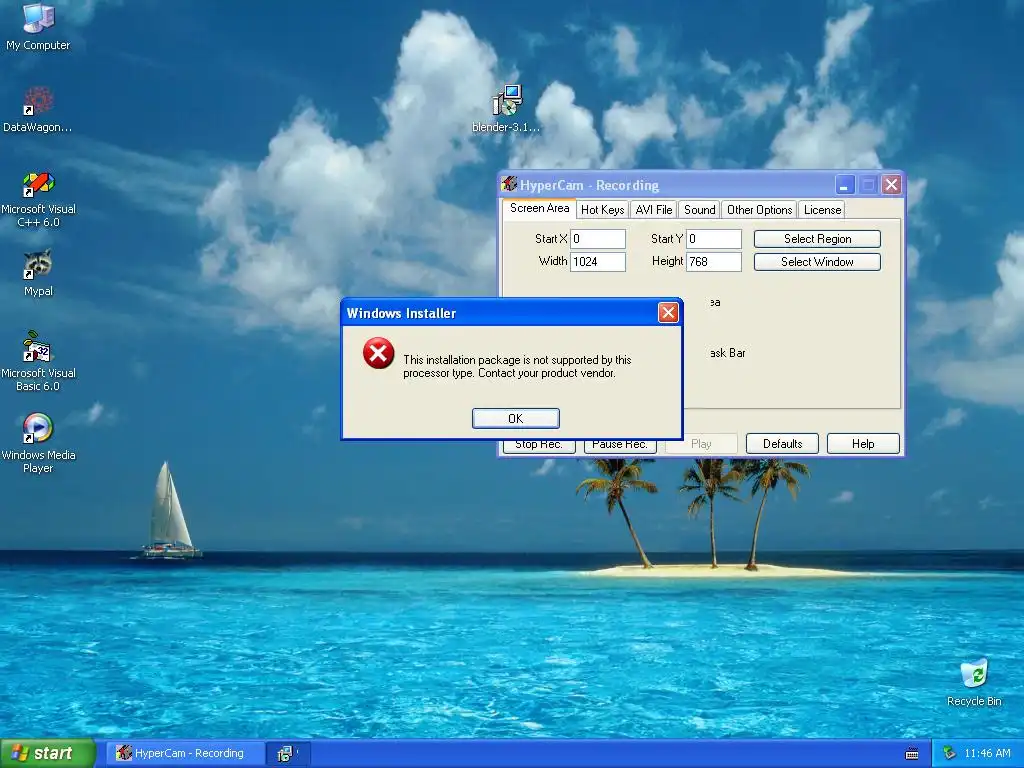Click the red error icon in Windows Installer dialog
Screen dimensions: 1024x768
[x=378, y=353]
